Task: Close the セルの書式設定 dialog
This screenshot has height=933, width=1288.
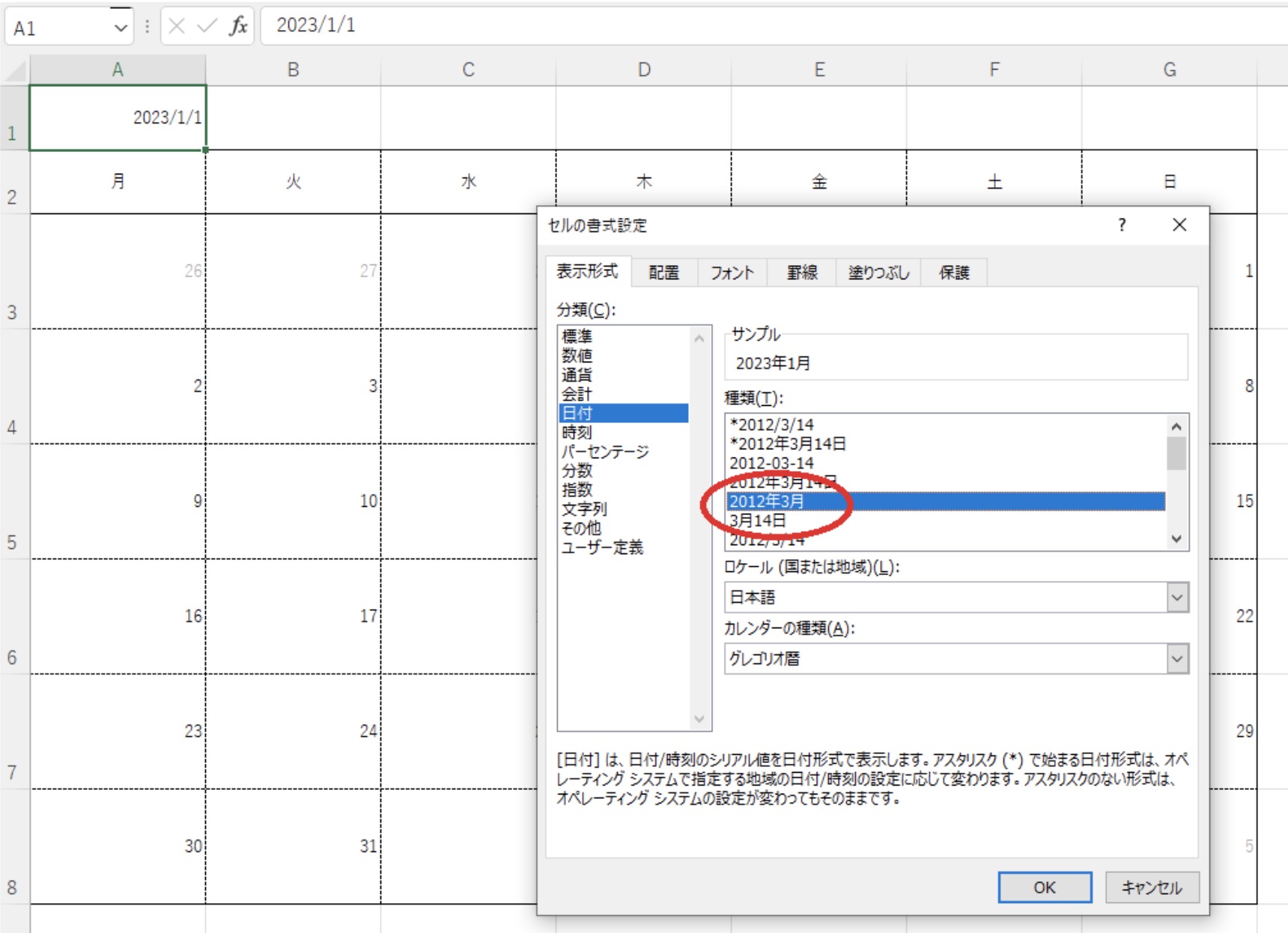Action: 1179,225
